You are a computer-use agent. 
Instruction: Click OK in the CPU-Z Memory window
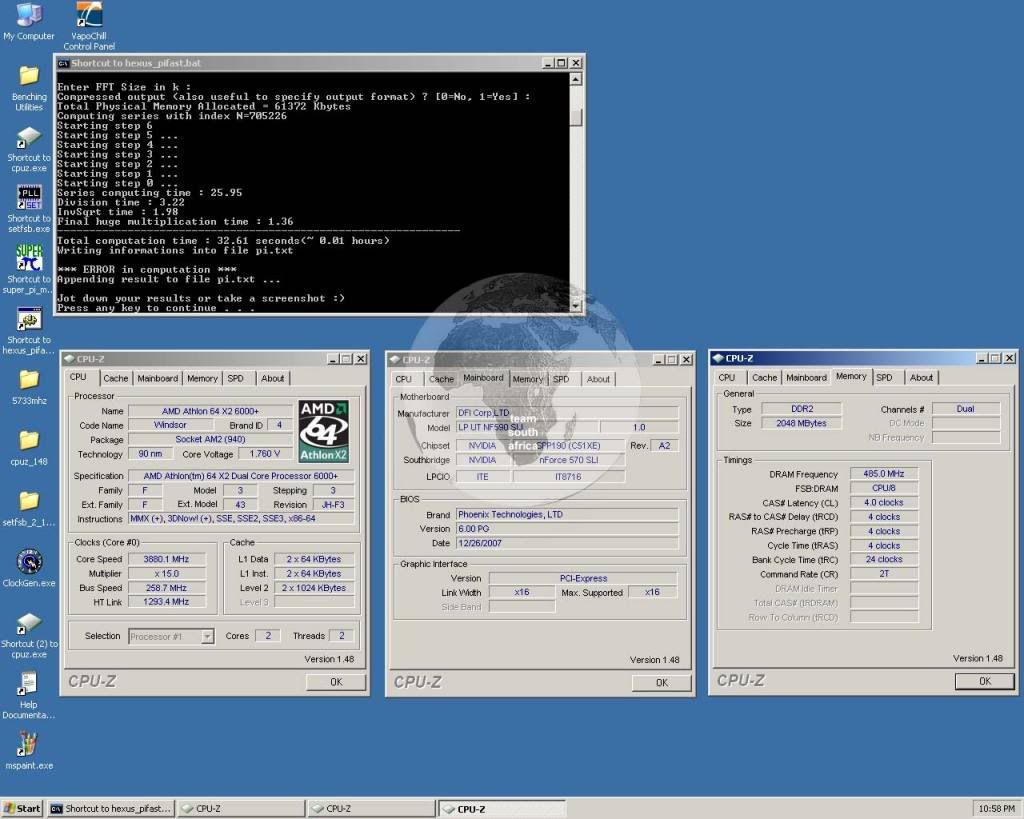[985, 681]
